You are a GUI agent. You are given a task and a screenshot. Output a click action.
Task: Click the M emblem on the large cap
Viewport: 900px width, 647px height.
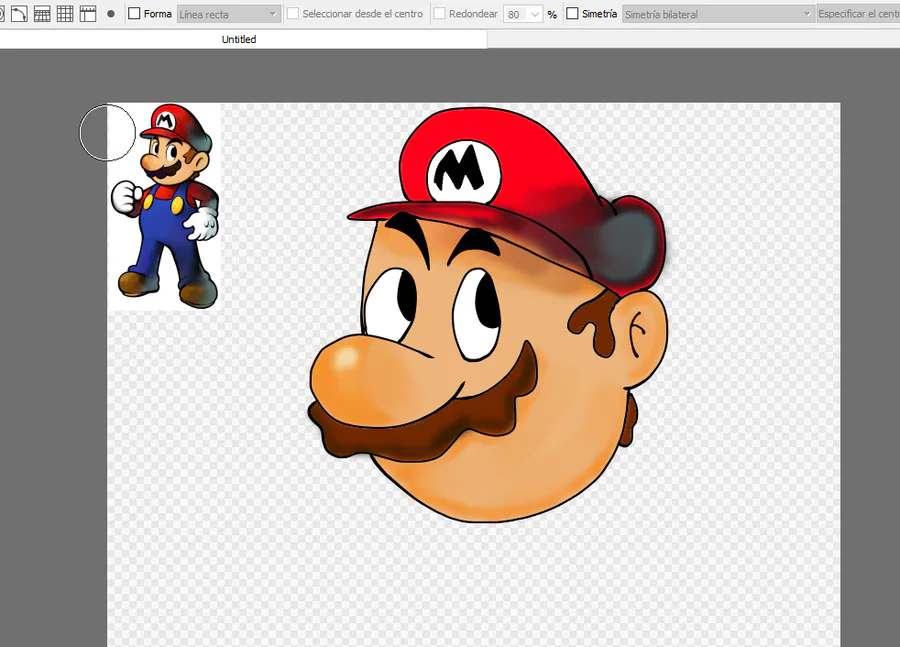click(x=464, y=171)
